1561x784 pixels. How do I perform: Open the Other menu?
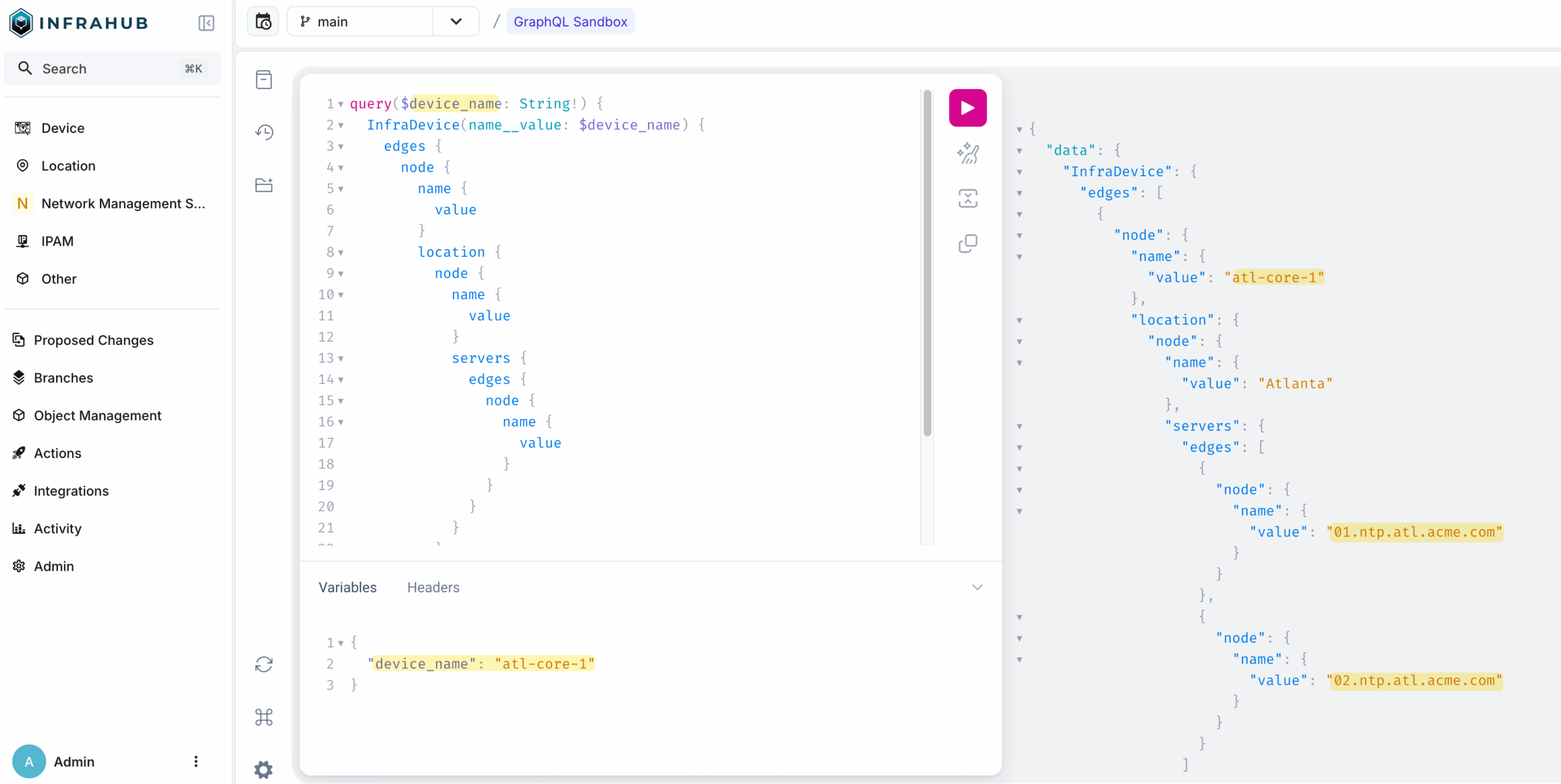(x=112, y=279)
